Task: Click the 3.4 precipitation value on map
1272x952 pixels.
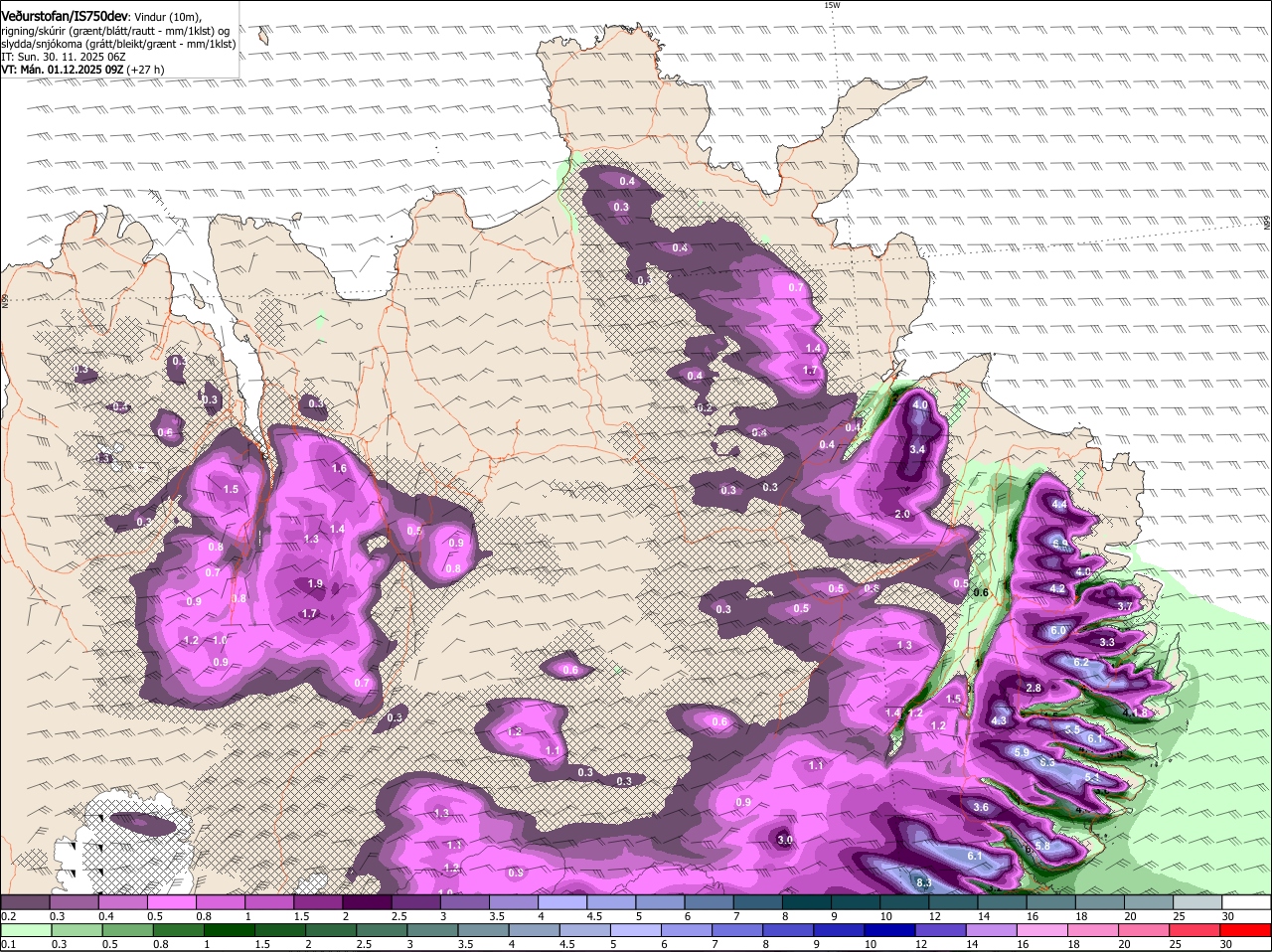Action: 917,450
